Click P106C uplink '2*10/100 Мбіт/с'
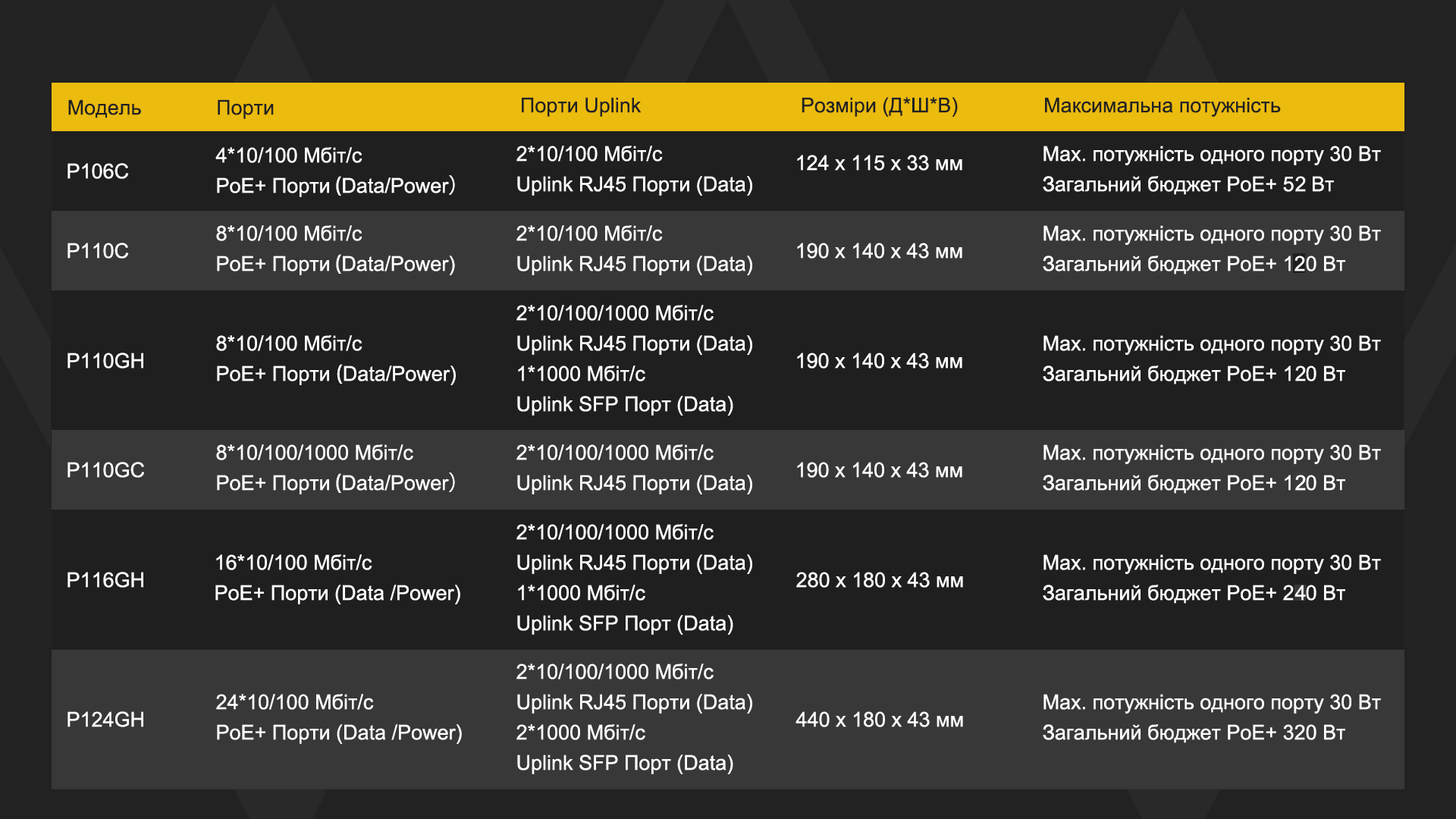The height and width of the screenshot is (819, 1456). 589,154
